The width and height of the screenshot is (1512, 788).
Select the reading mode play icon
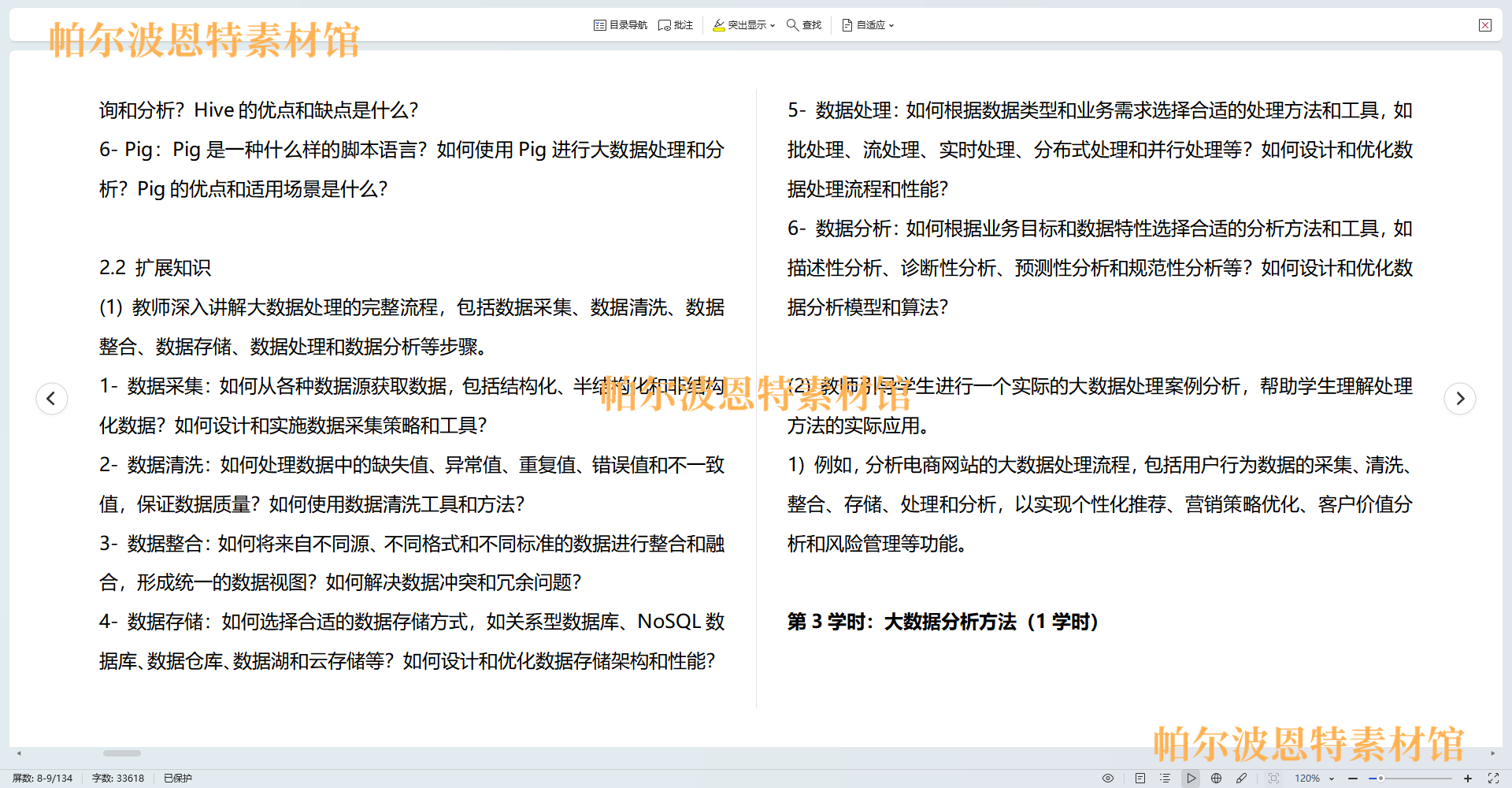[x=1191, y=778]
